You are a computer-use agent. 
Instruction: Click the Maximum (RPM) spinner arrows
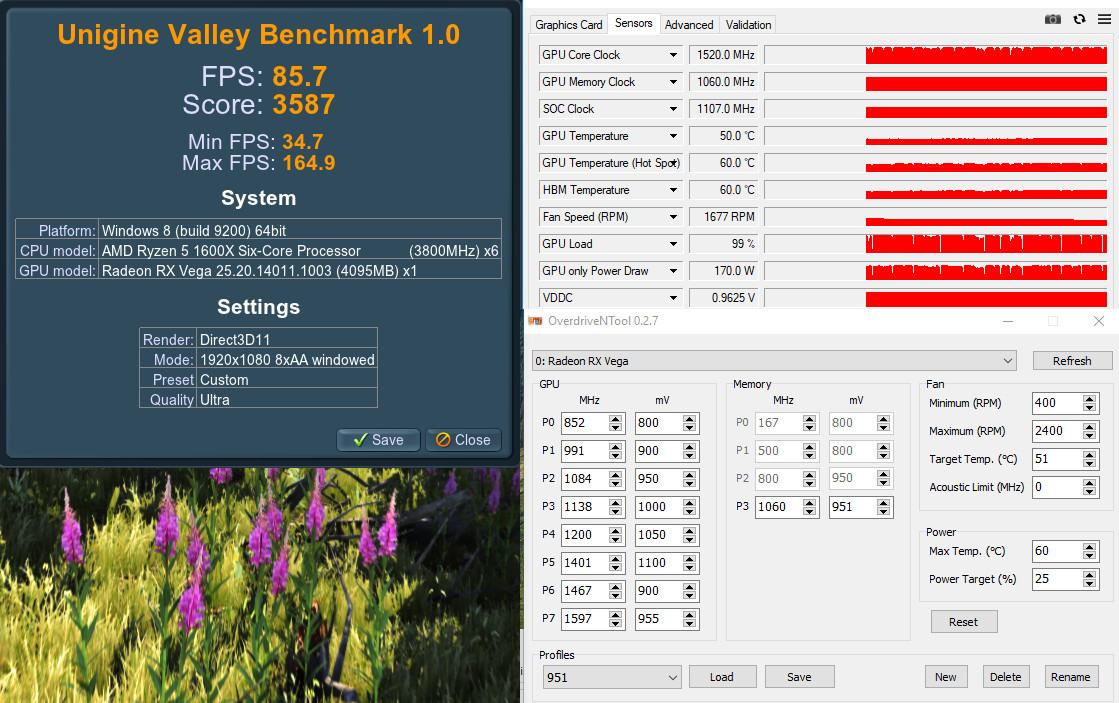click(x=1090, y=431)
